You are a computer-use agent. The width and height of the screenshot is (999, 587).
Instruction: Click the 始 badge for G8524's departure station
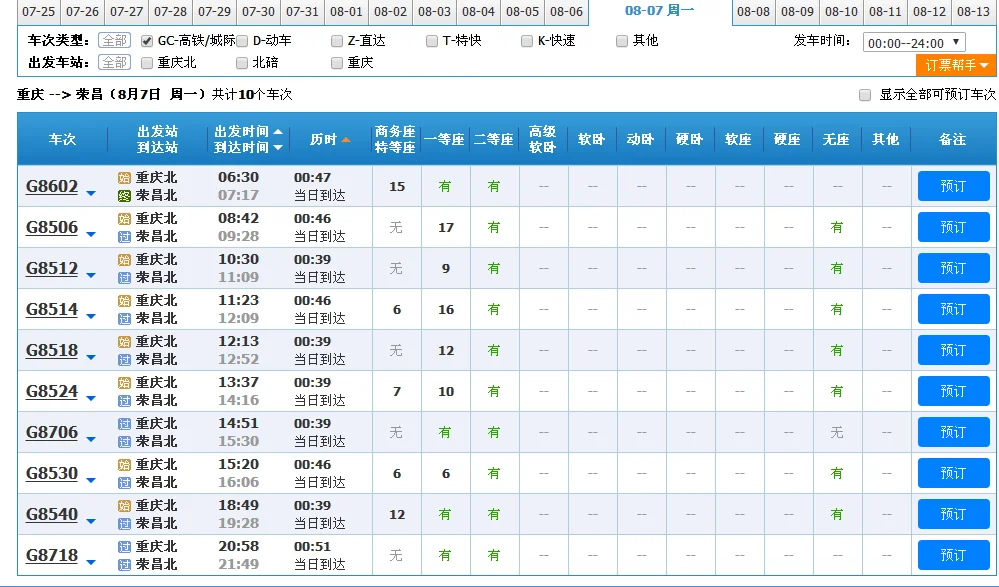click(x=124, y=383)
